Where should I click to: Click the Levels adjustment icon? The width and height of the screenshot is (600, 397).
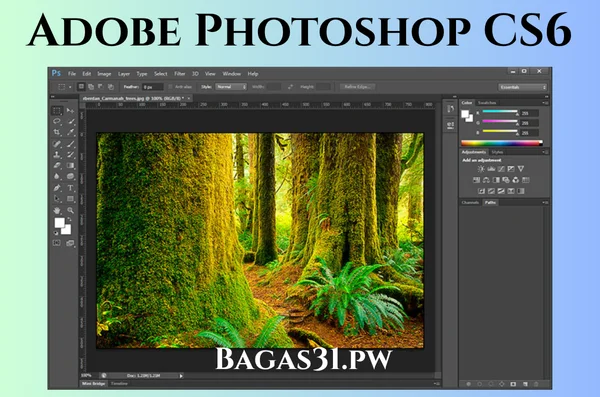tap(491, 169)
